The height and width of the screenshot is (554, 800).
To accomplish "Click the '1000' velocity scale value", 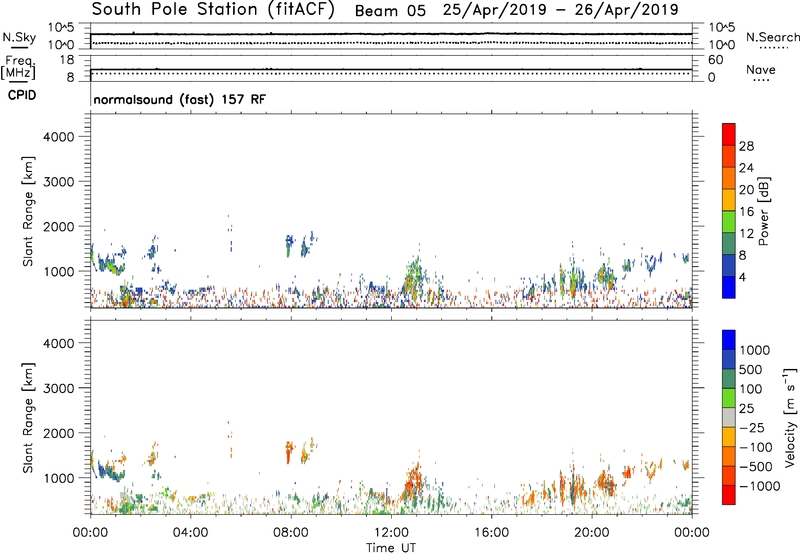I will tap(755, 350).
